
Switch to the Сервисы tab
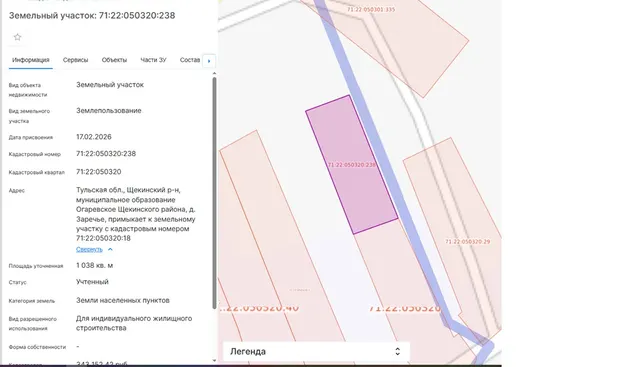click(x=76, y=60)
